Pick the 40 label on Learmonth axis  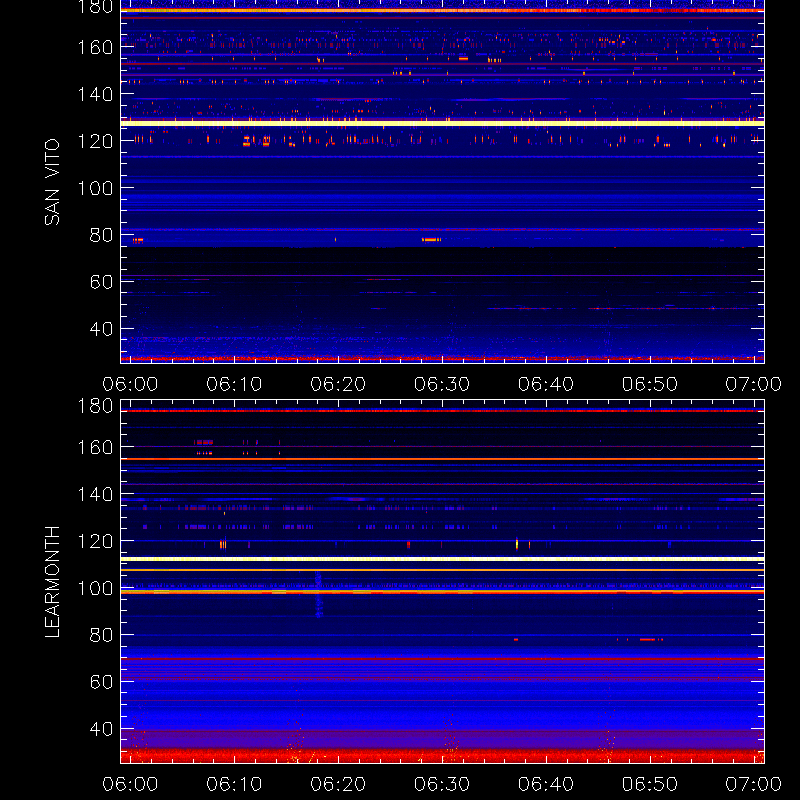101,729
